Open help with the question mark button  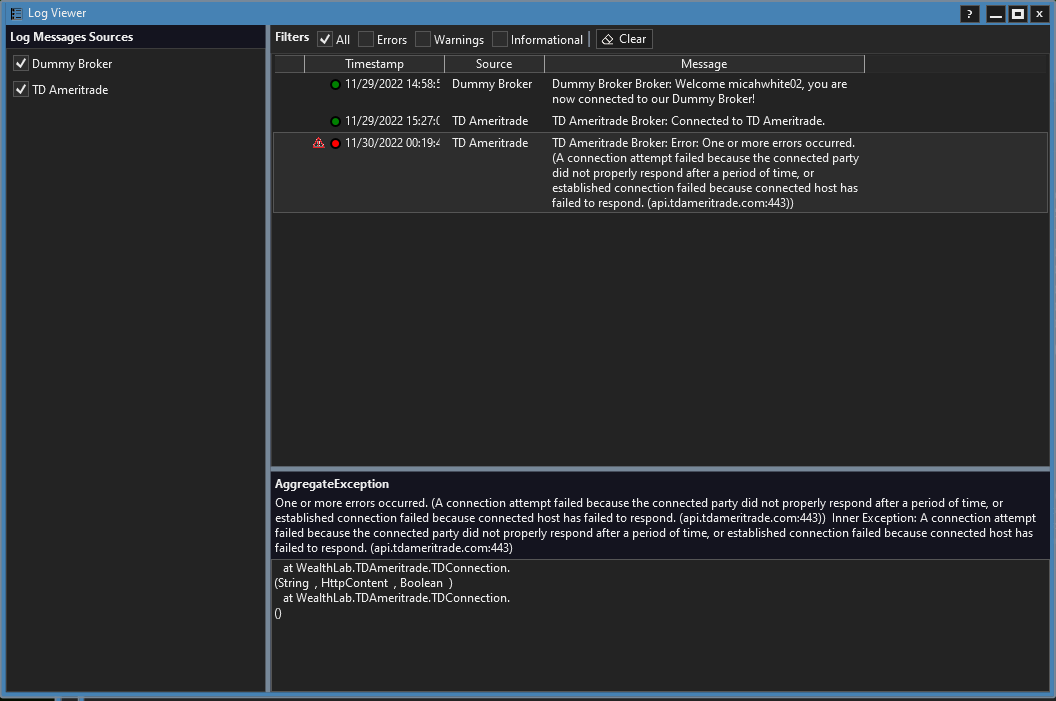point(969,14)
